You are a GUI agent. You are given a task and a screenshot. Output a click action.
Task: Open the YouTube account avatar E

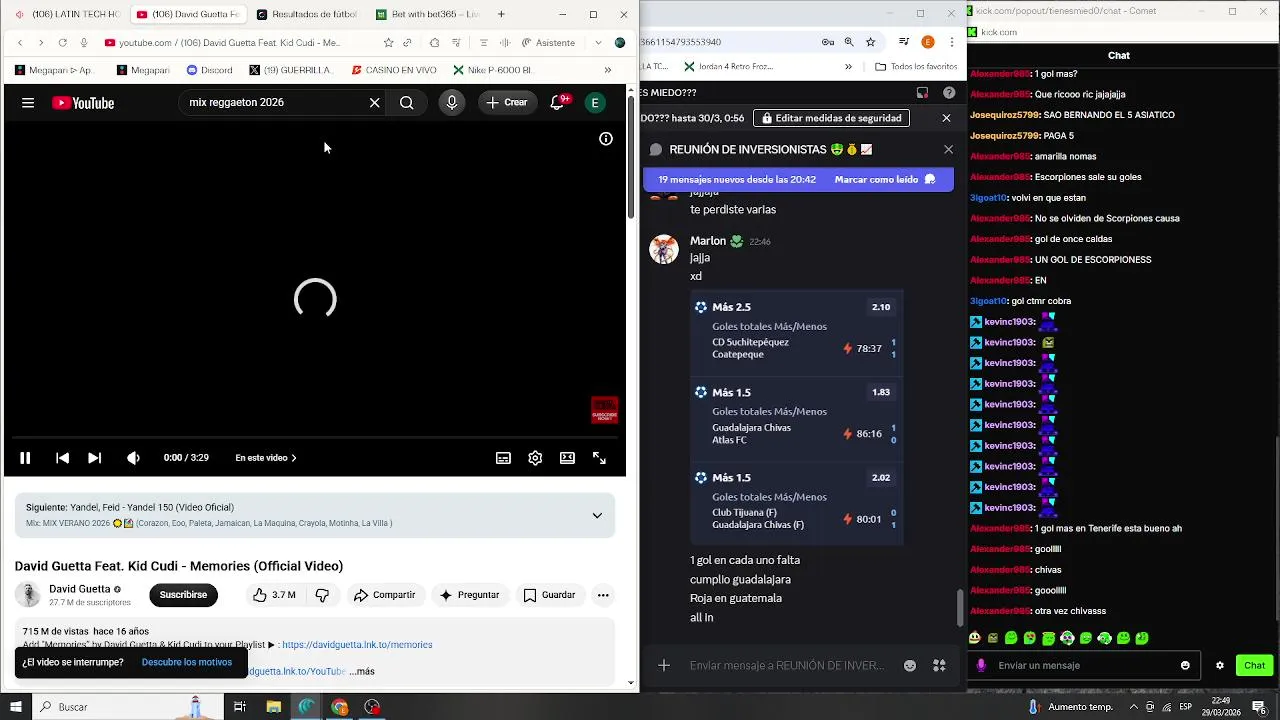pyautogui.click(x=595, y=103)
